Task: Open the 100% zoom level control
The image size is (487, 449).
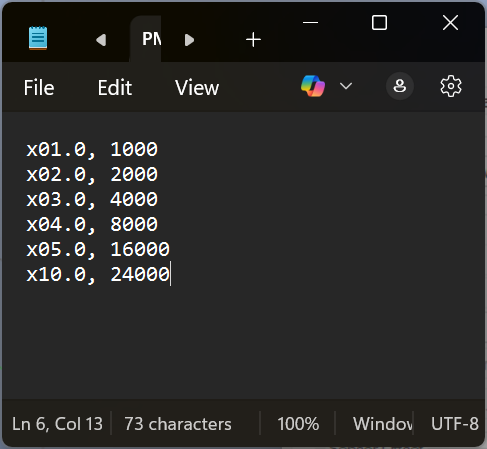Action: click(x=298, y=424)
